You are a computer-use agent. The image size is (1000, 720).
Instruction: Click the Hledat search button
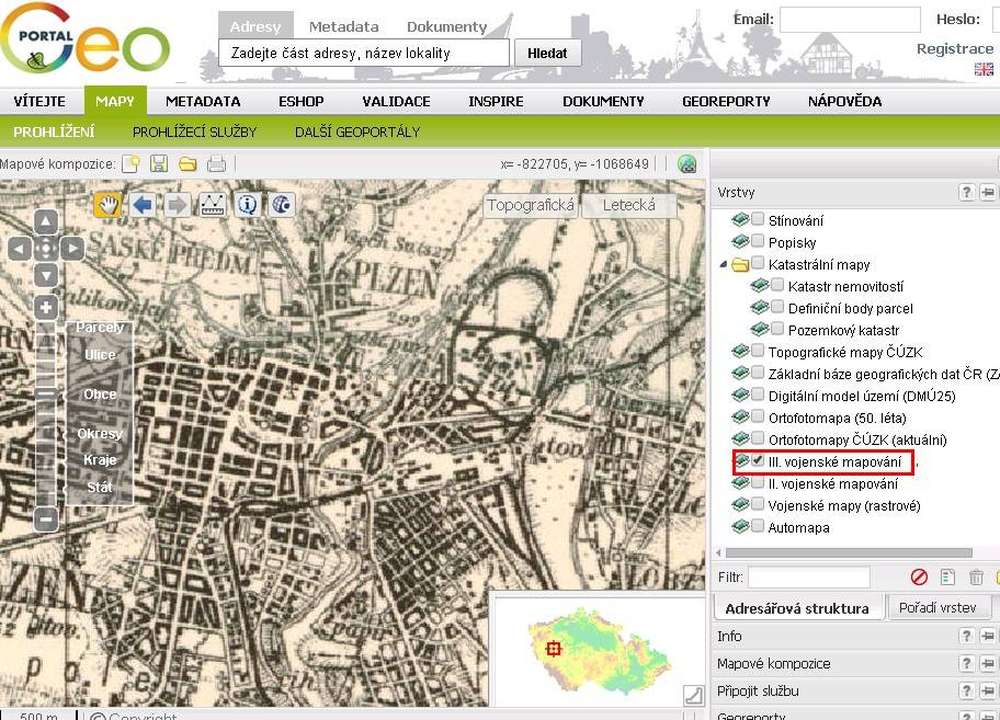(x=547, y=53)
